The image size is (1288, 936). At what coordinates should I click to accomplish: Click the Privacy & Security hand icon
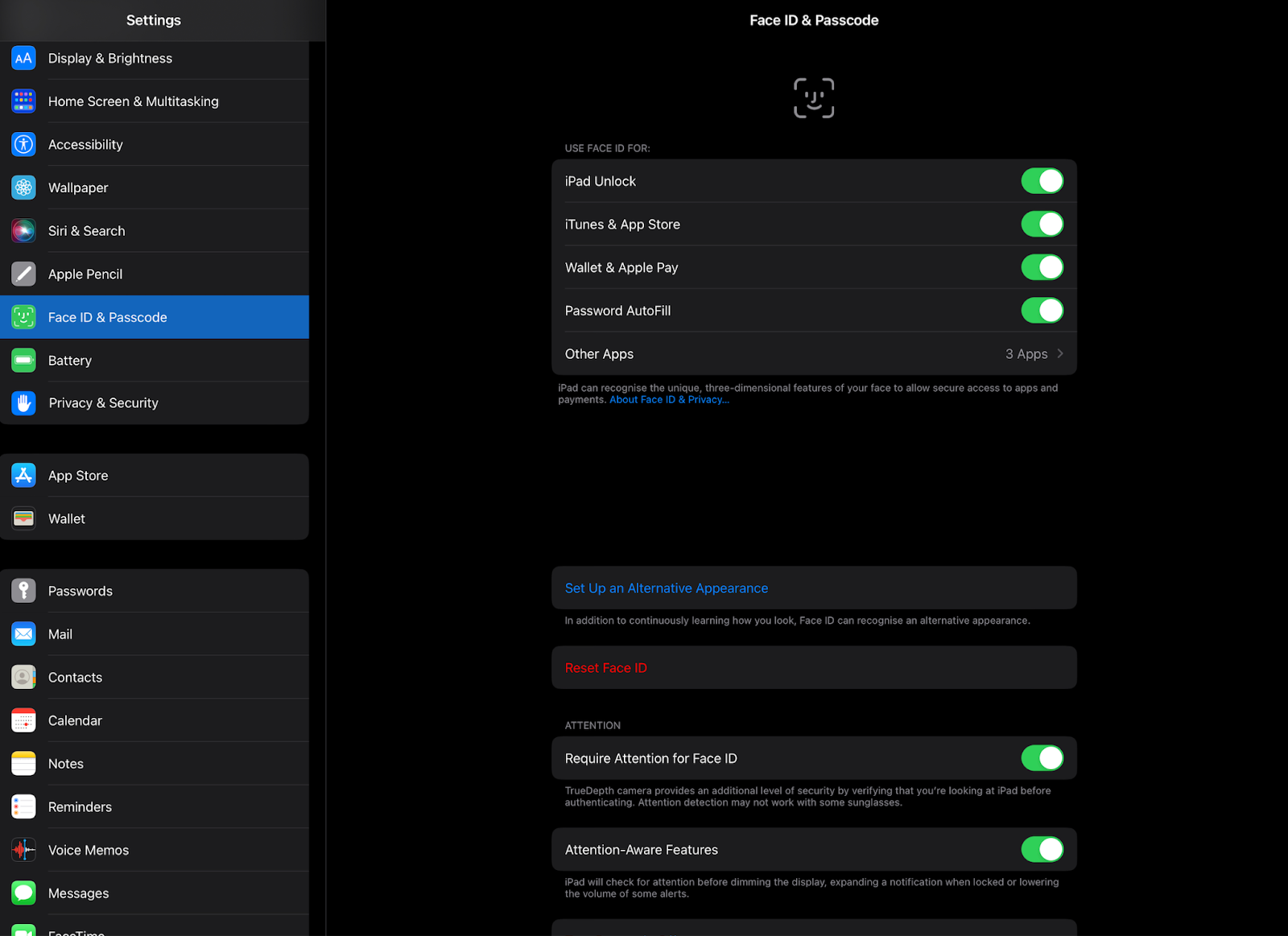(23, 403)
